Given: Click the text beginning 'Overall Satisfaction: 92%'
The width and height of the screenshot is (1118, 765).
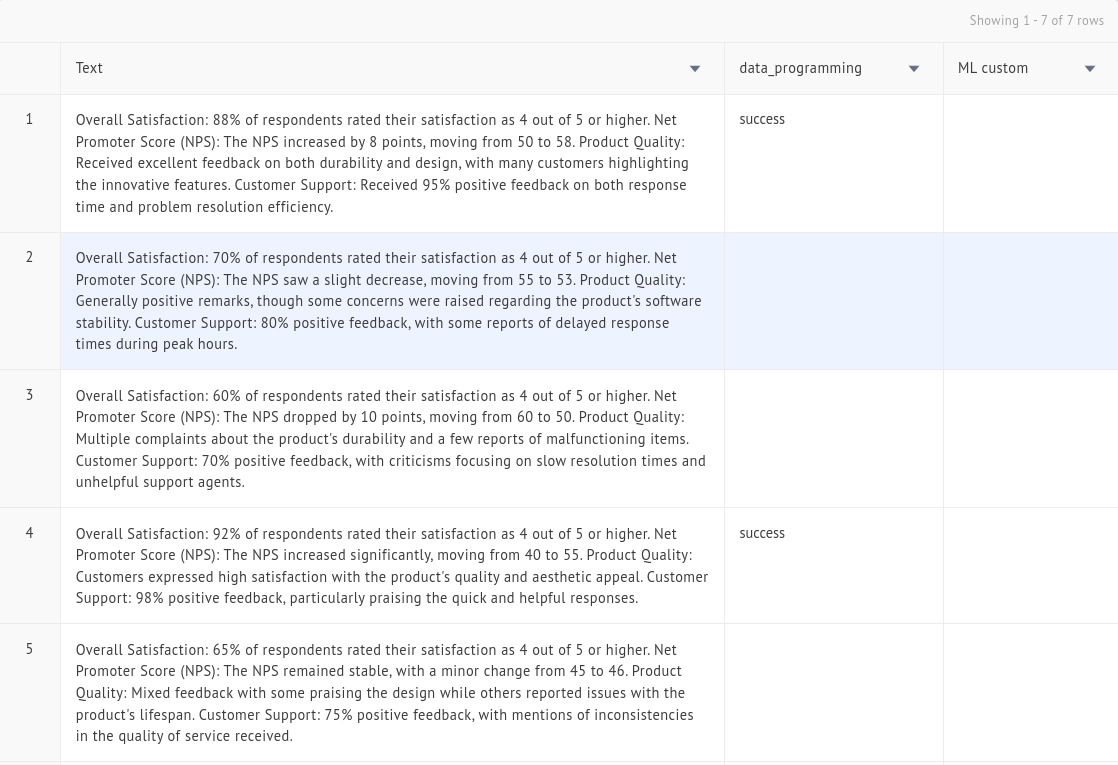Looking at the screenshot, I should click(x=392, y=565).
